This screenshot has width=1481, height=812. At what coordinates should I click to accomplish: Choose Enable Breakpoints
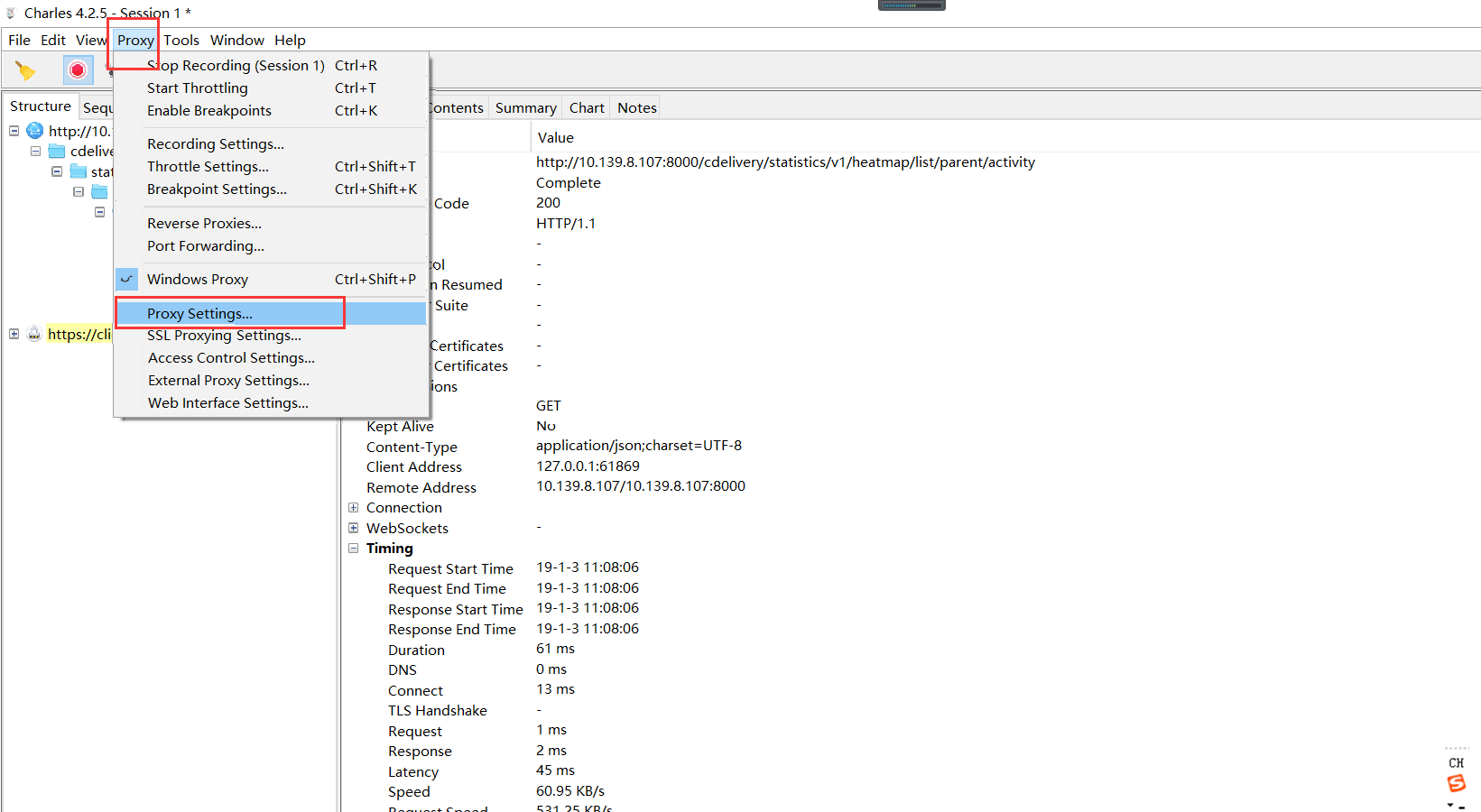pyautogui.click(x=271, y=110)
